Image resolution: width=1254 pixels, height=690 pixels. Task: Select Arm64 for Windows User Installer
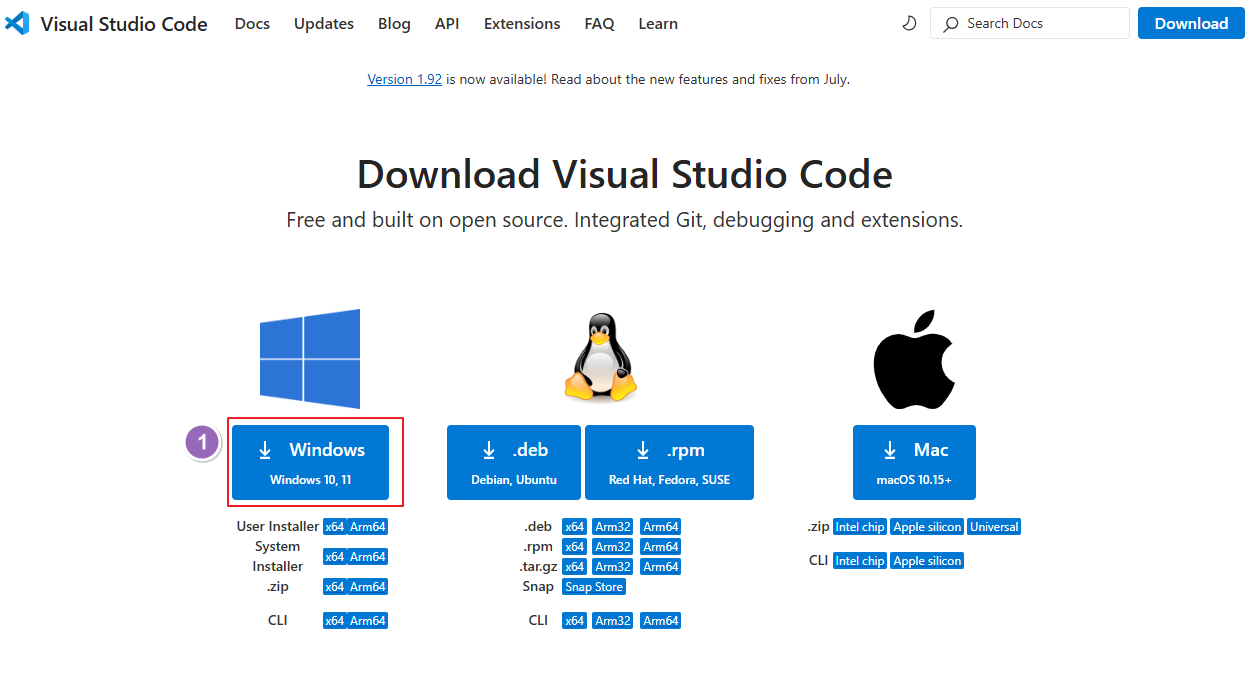click(368, 527)
